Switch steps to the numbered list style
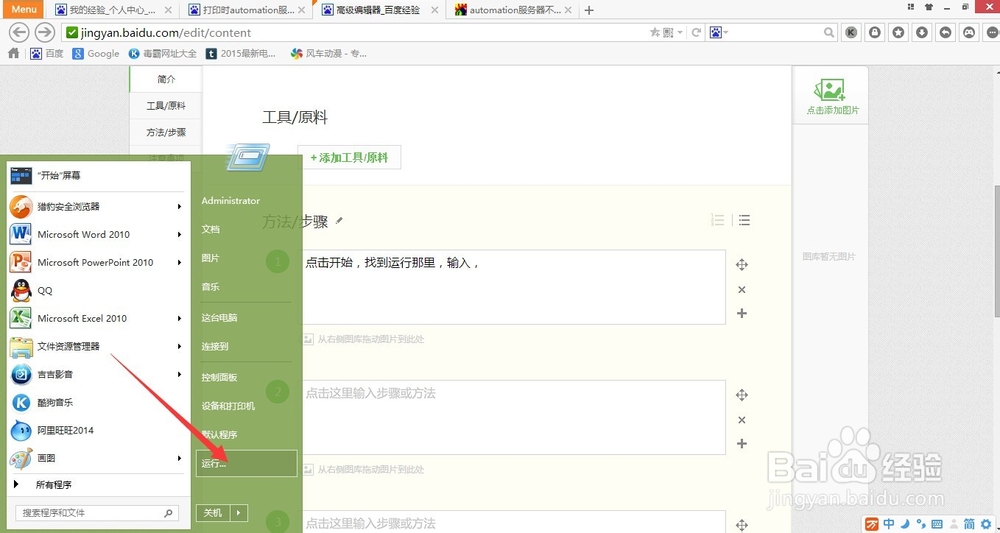This screenshot has height=533, width=1000. (717, 221)
